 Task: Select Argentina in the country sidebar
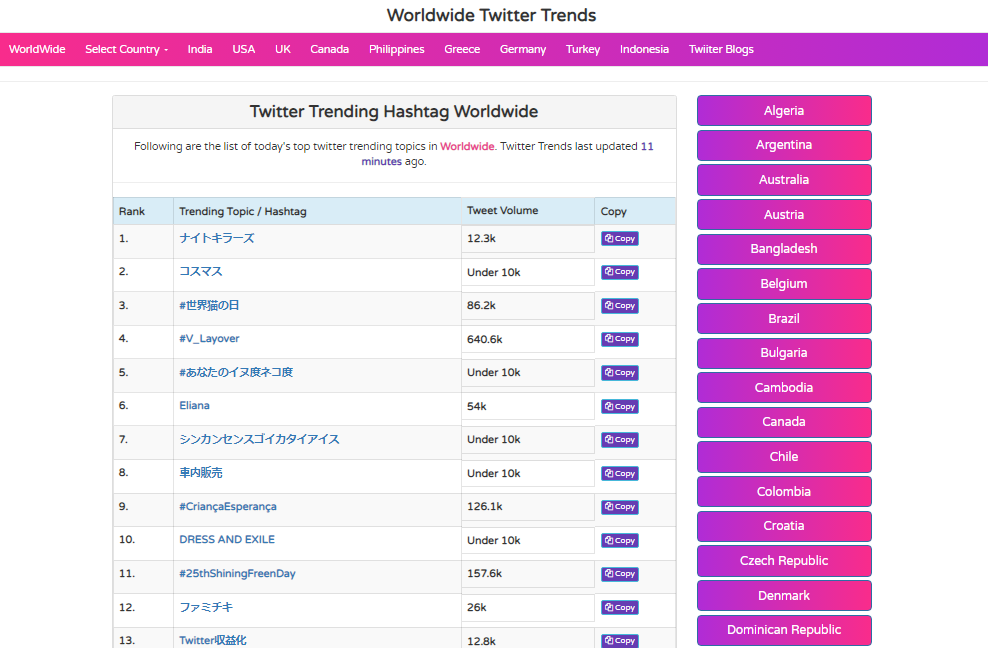(x=784, y=145)
